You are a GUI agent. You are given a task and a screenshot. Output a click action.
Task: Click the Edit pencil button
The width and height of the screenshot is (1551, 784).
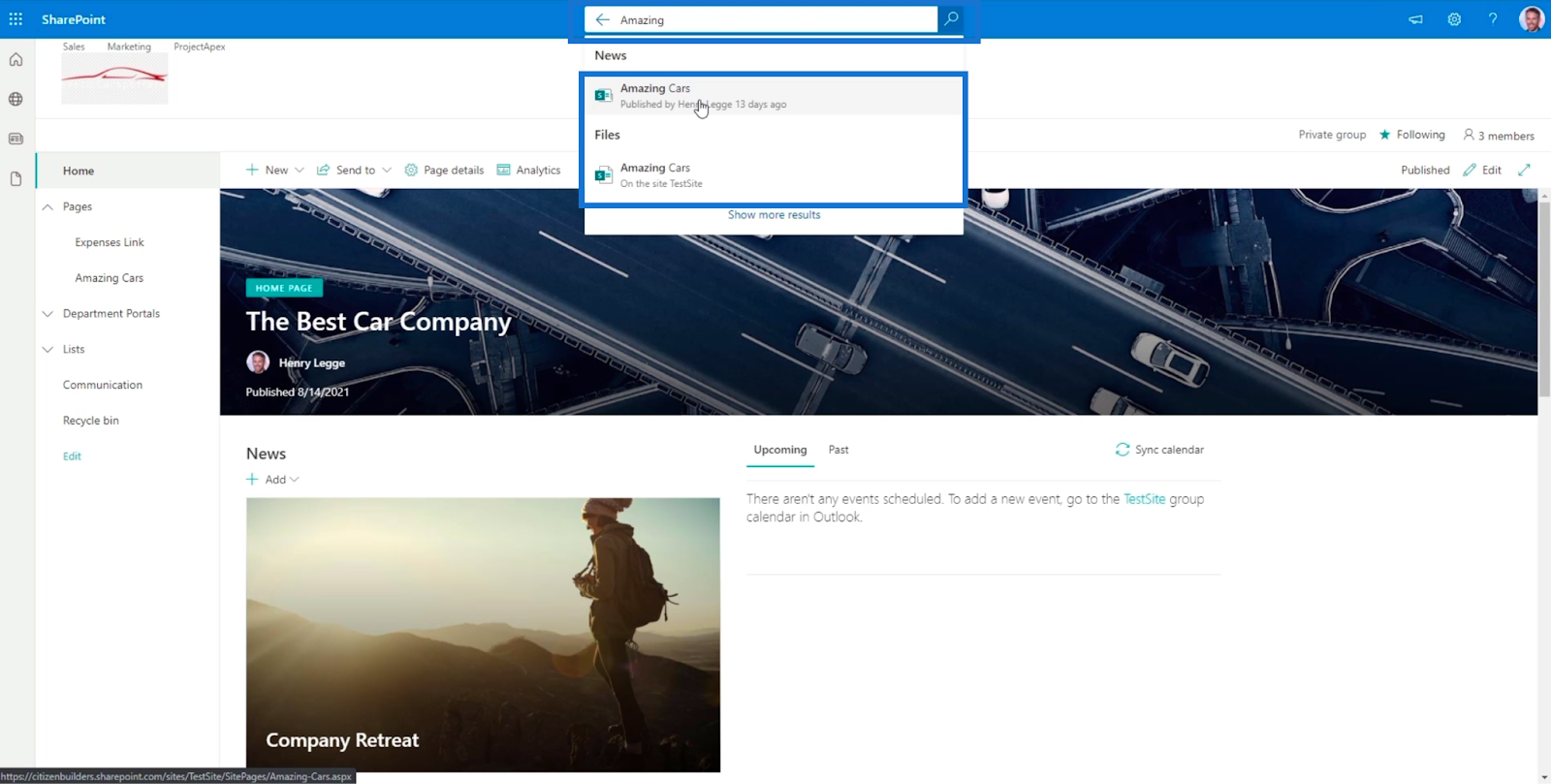(x=1482, y=170)
